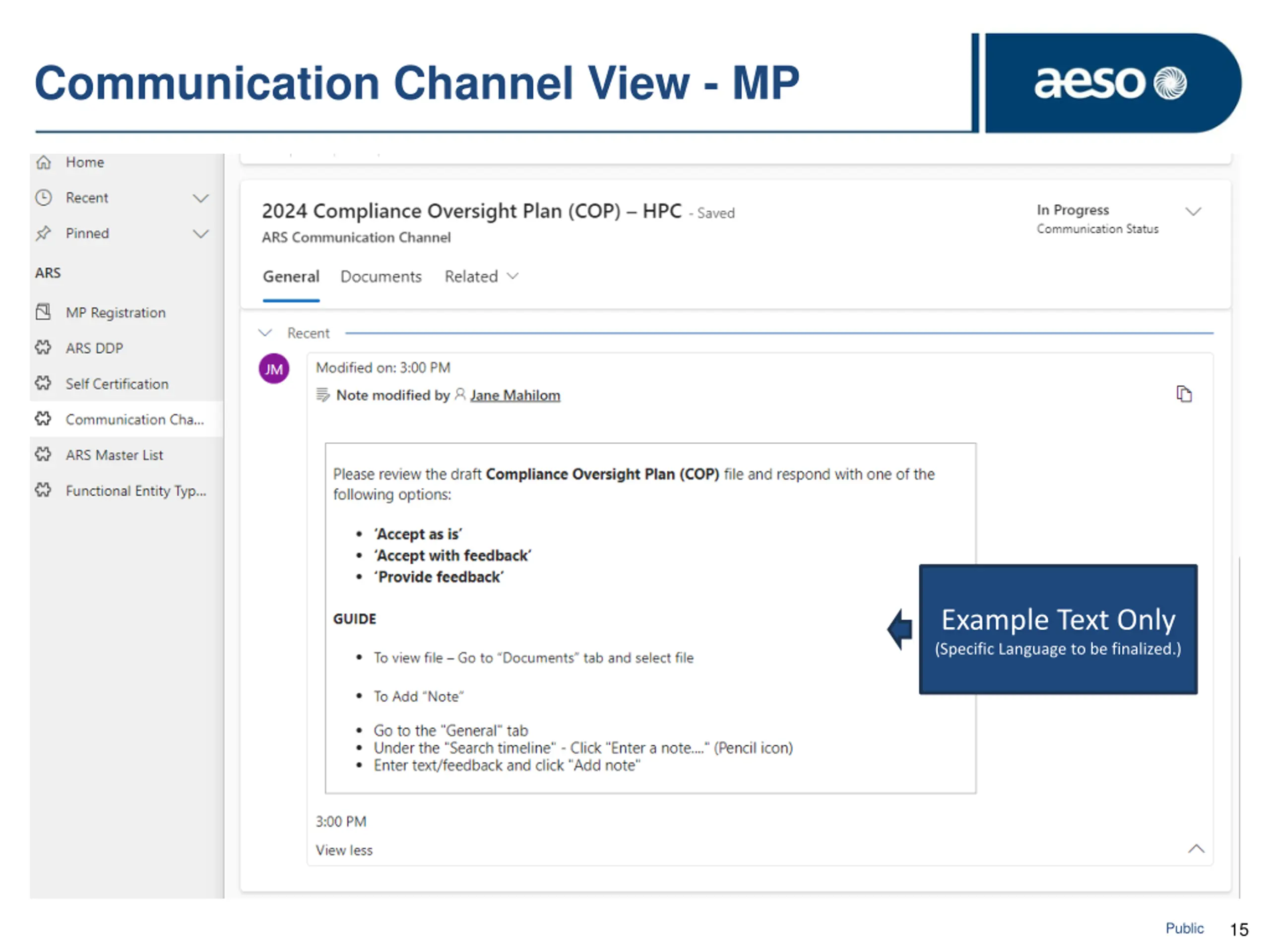Viewport: 1270px width, 952px height.
Task: Collapse the note with the up chevron
Action: tap(1196, 849)
